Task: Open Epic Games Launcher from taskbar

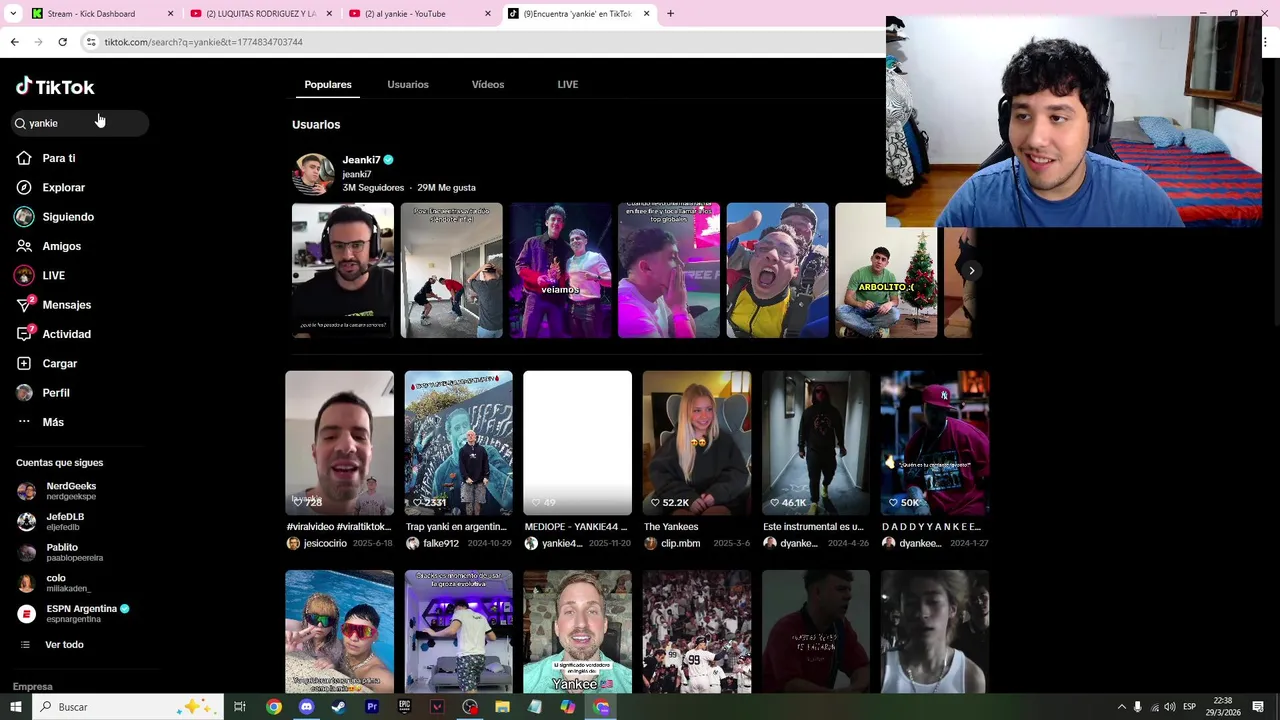Action: click(x=404, y=707)
